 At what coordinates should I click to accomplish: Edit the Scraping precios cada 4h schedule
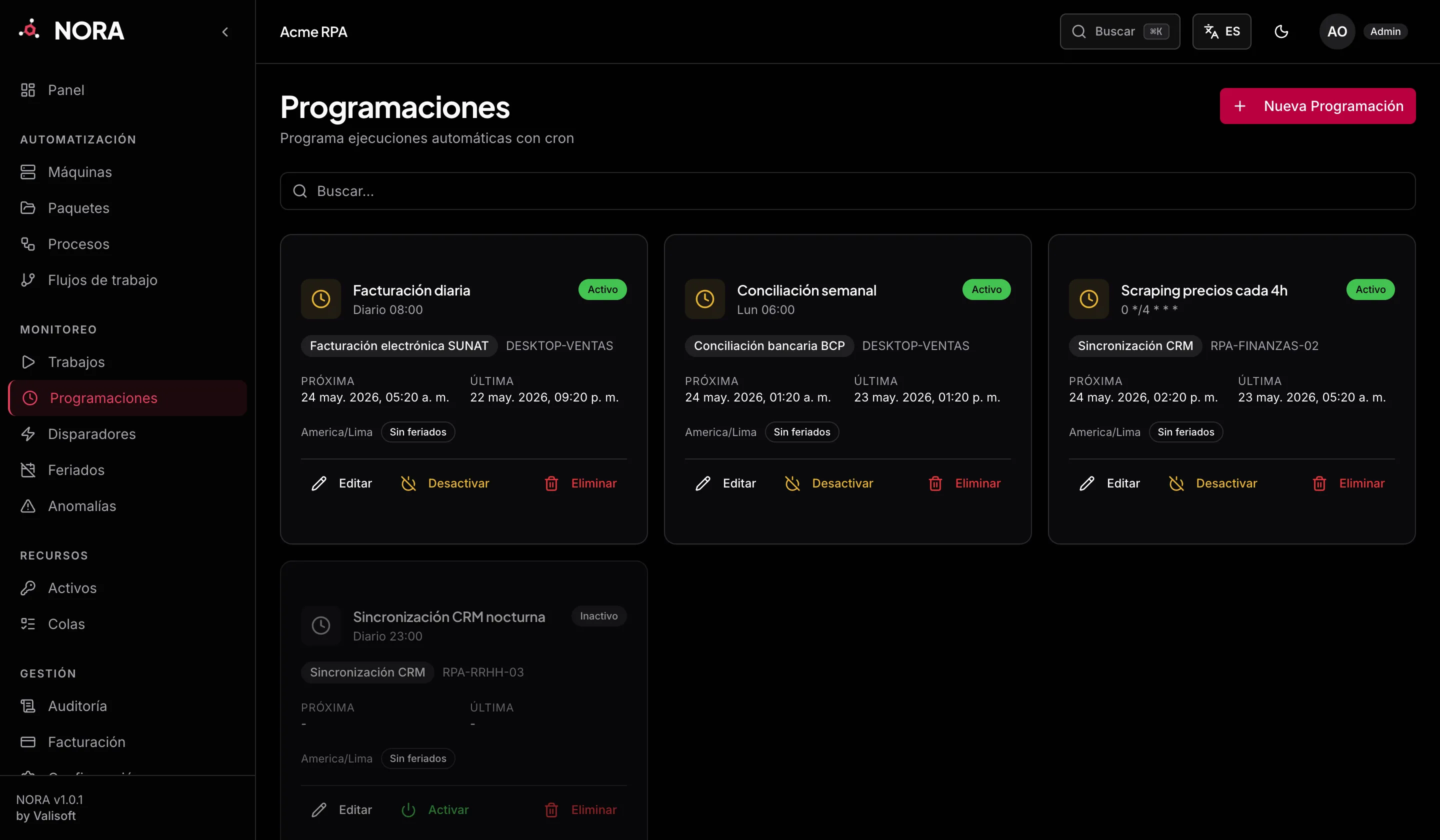pyautogui.click(x=1109, y=483)
